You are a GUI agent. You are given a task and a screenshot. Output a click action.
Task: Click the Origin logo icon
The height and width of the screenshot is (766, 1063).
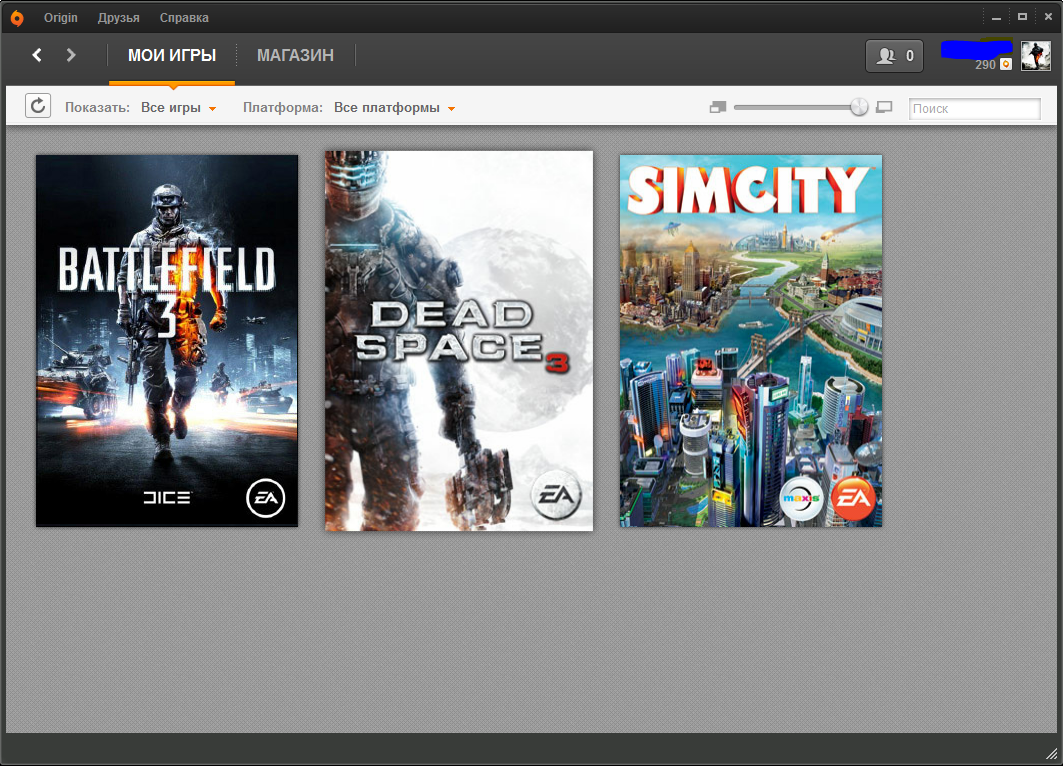point(17,18)
